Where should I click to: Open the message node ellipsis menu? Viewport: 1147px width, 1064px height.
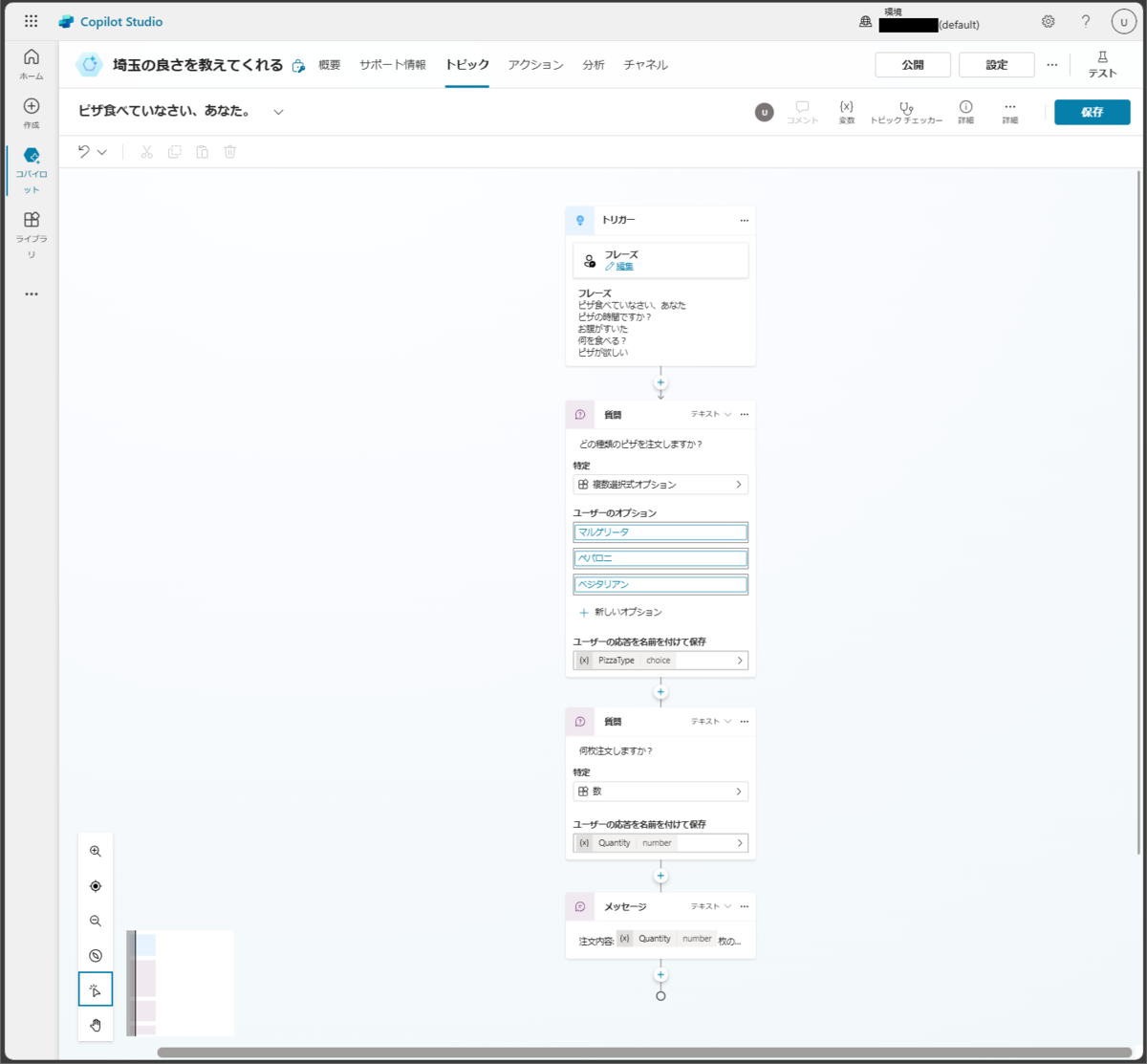[745, 906]
